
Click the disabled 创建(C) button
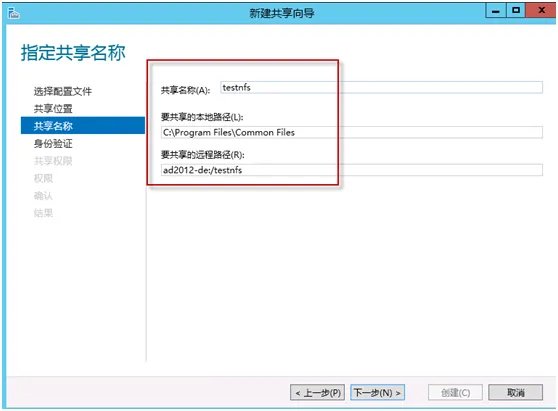[x=456, y=392]
